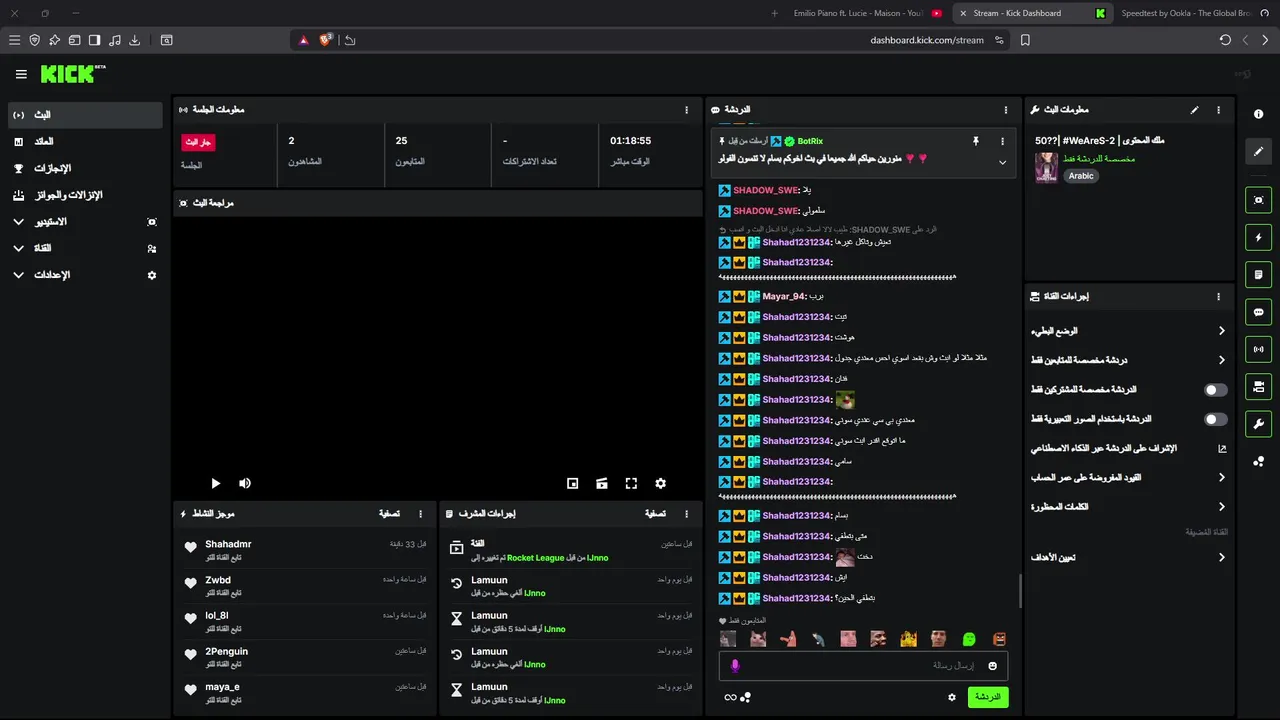Open the Achievements item in sidebar
Viewport: 1280px width, 720px height.
[x=84, y=168]
